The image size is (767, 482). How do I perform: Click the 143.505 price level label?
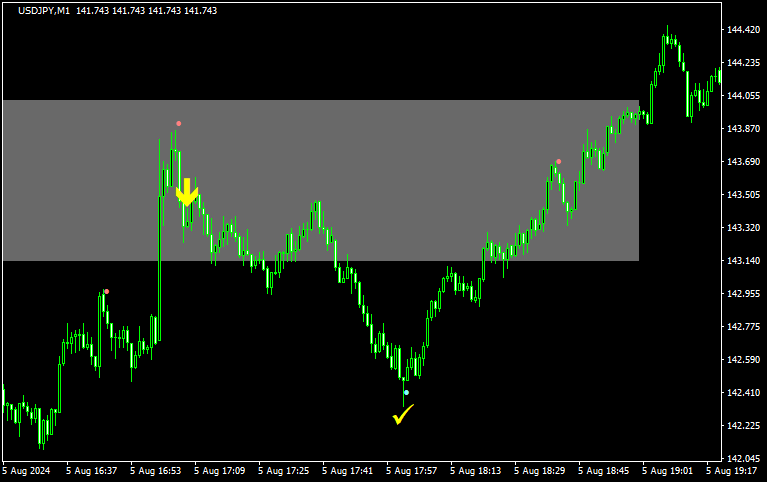click(741, 195)
